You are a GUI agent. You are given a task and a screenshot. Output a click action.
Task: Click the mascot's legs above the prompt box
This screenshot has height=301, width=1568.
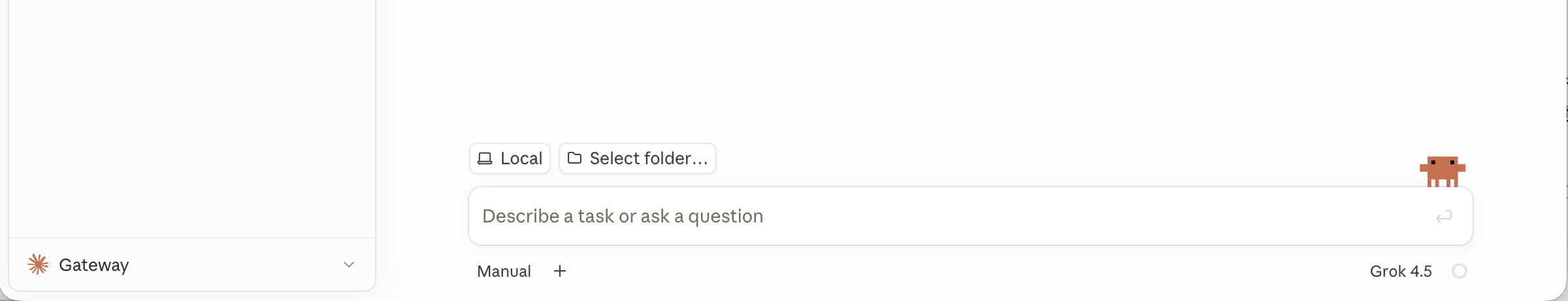click(x=1442, y=183)
